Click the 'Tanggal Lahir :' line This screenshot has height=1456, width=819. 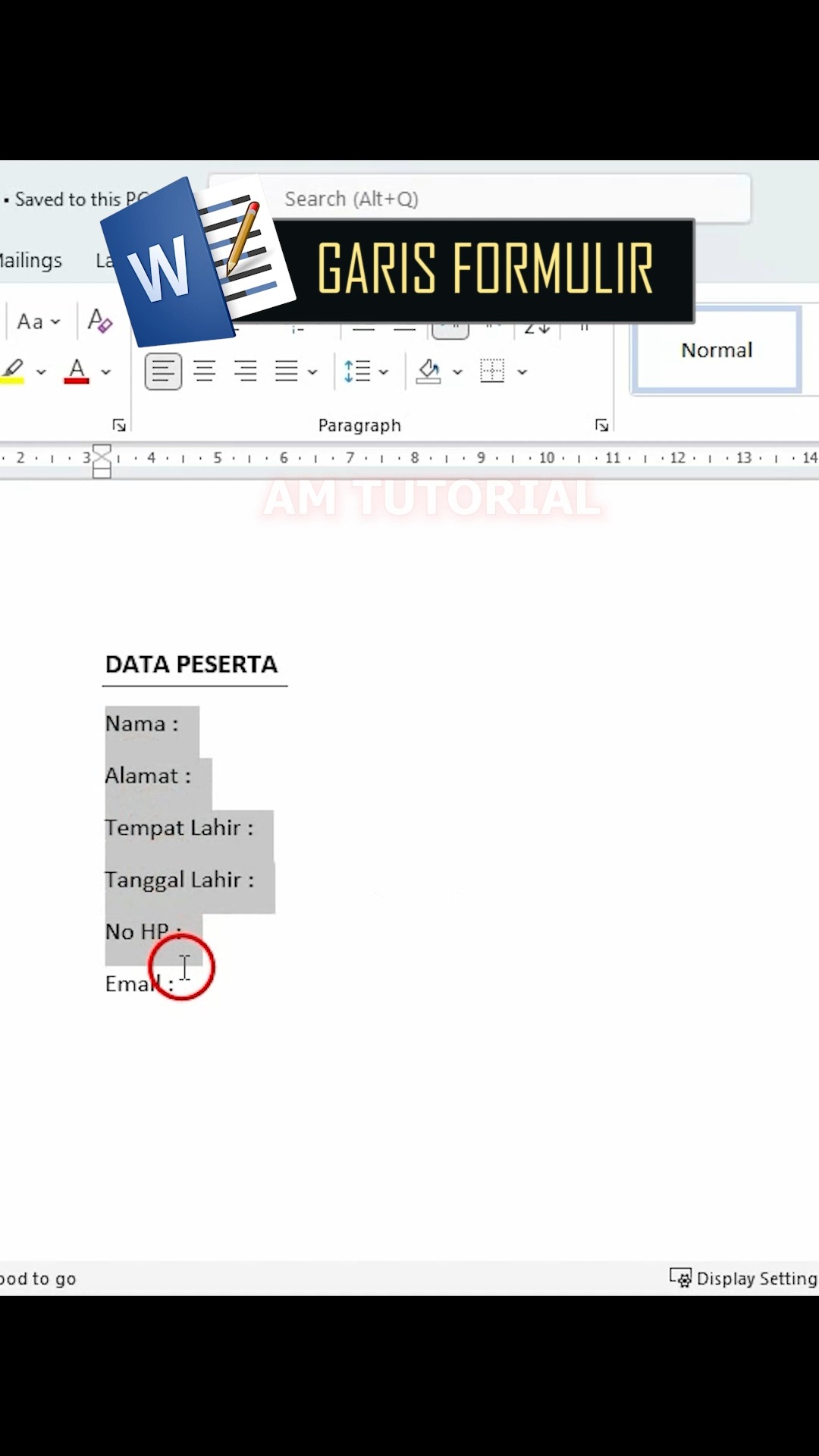tap(180, 880)
